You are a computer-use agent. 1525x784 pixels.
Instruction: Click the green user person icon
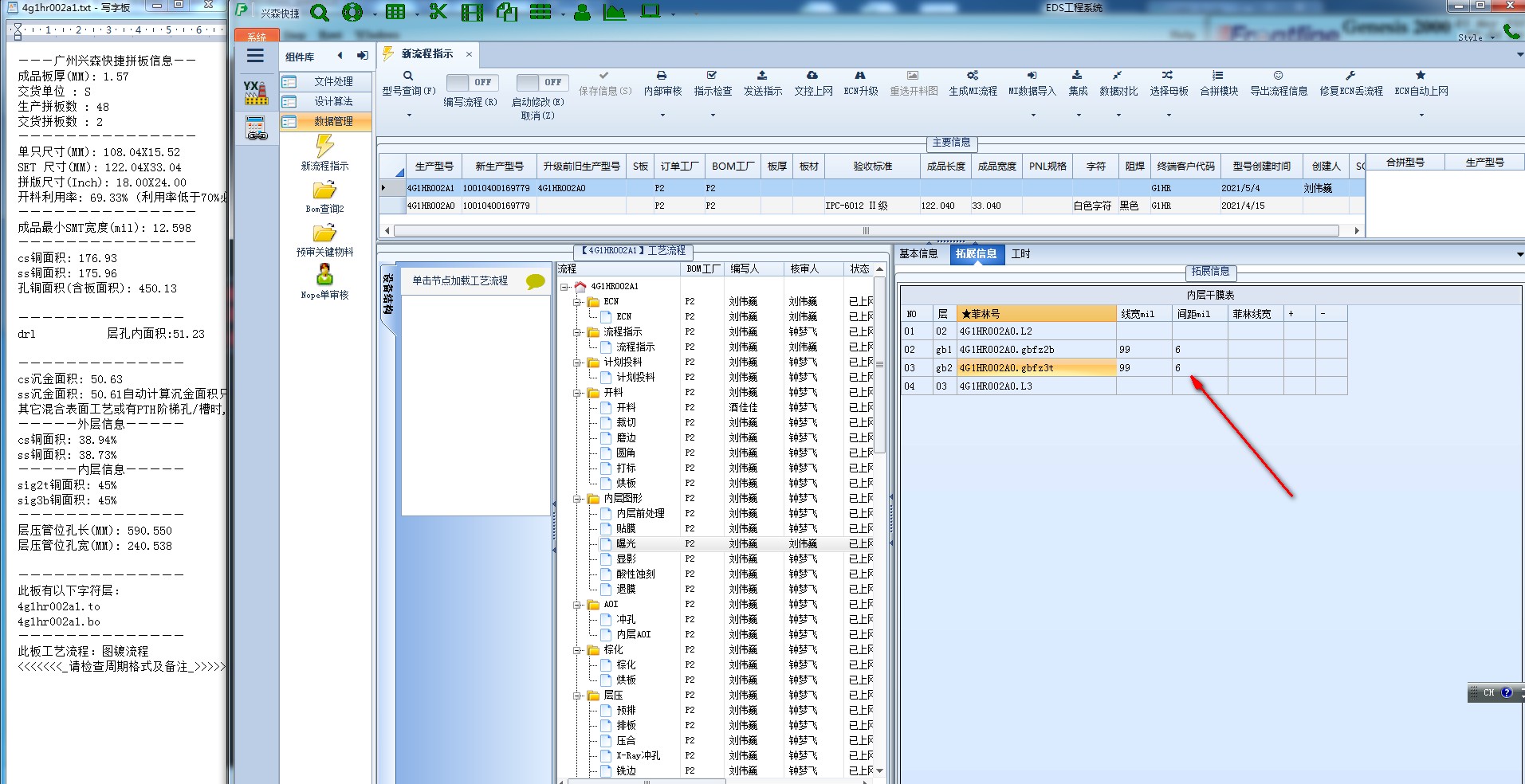(582, 12)
